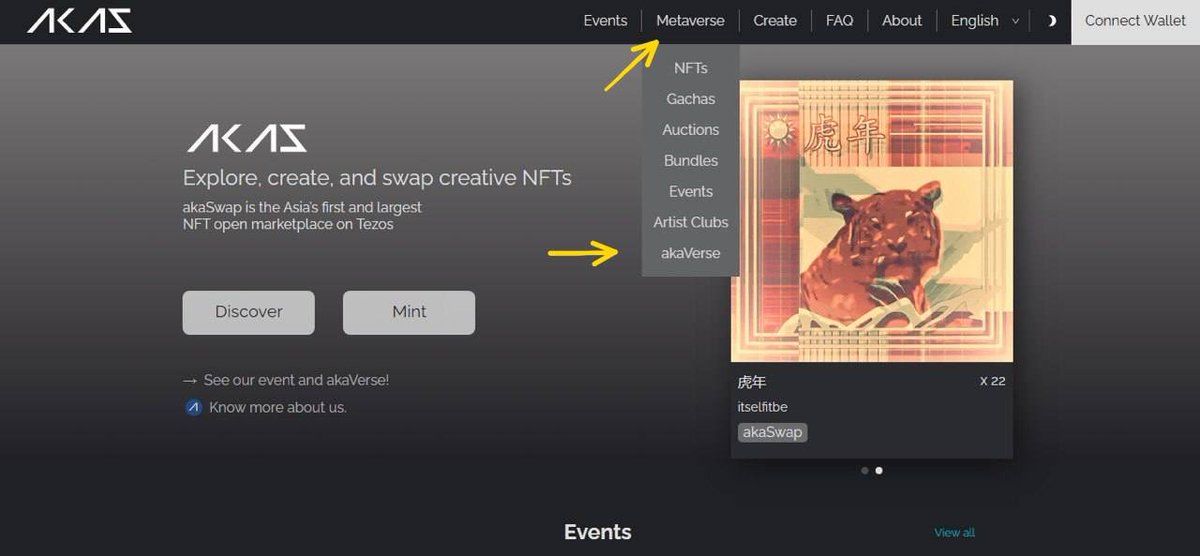Click the akaSwap tag on NFT card

tap(772, 433)
